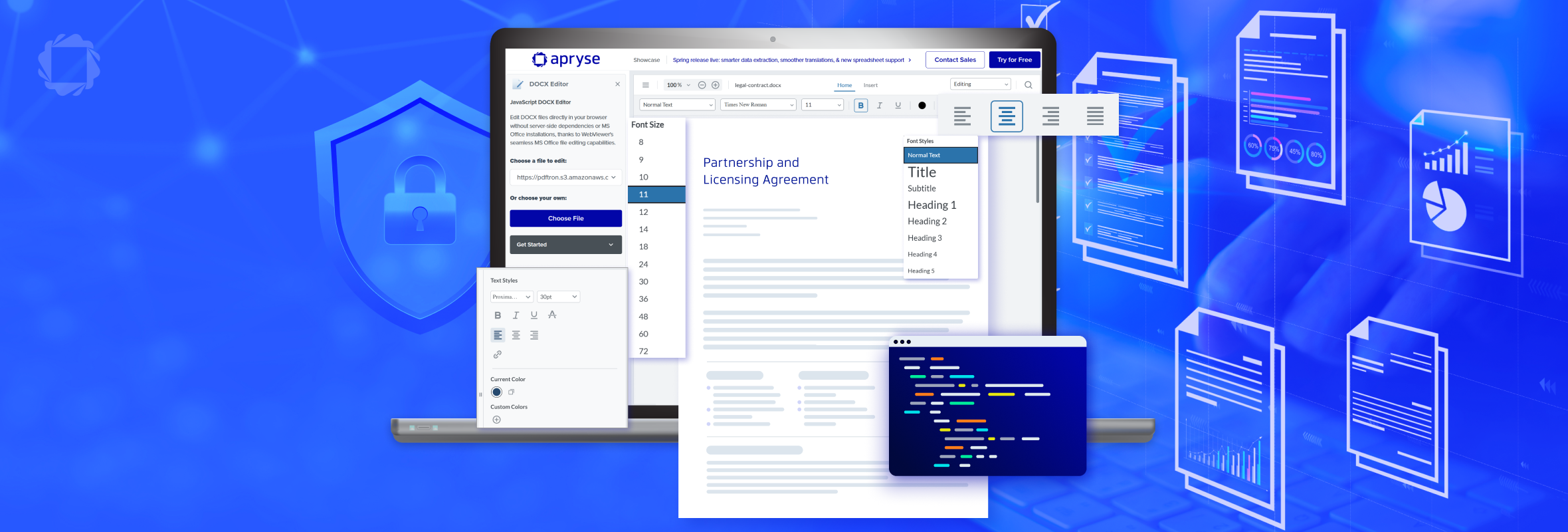
Task: Click the zoom in plus icon
Action: point(716,85)
